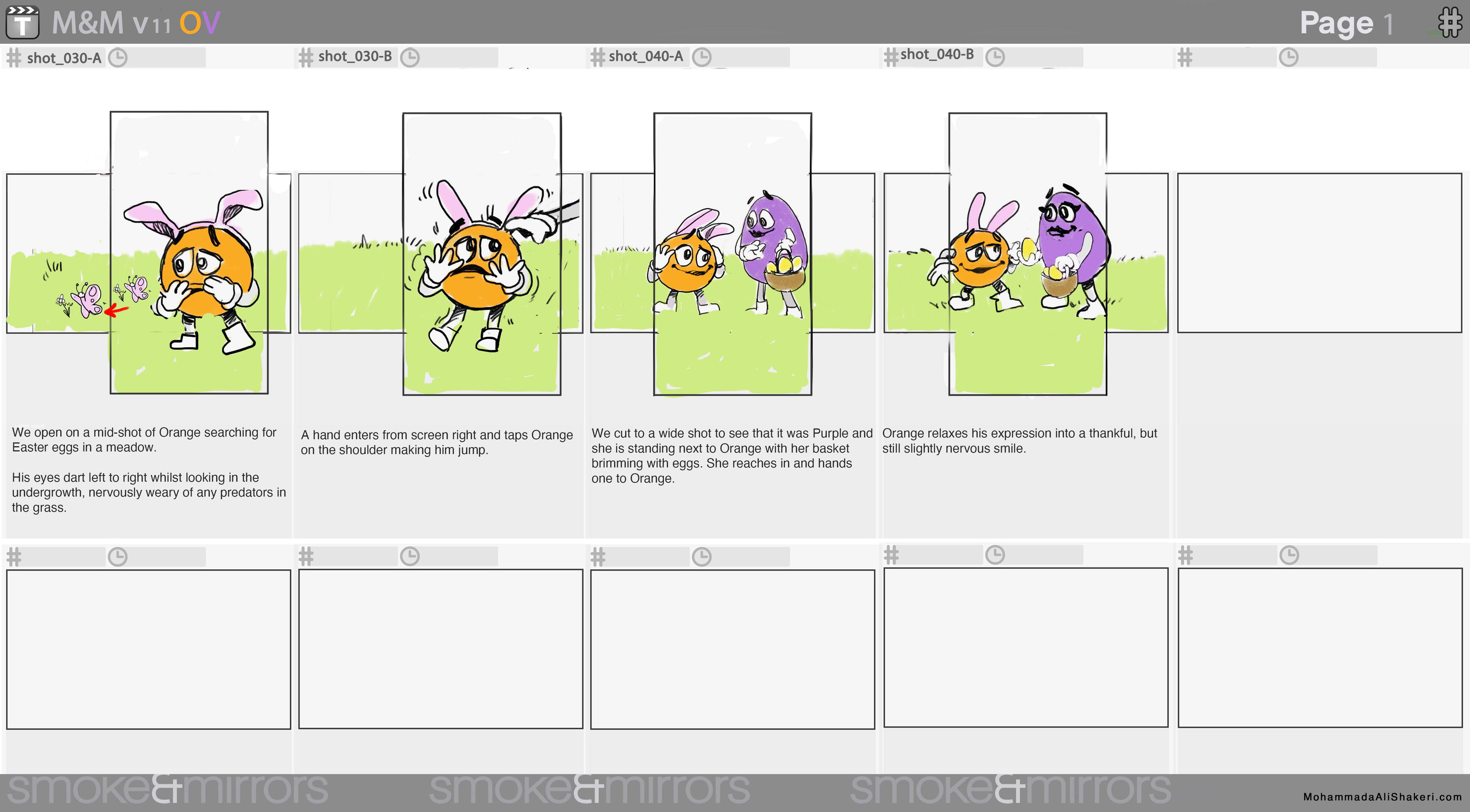Open MohammadaAliShakeri.com link
Screen dimensions: 1470x812
(x=1383, y=797)
